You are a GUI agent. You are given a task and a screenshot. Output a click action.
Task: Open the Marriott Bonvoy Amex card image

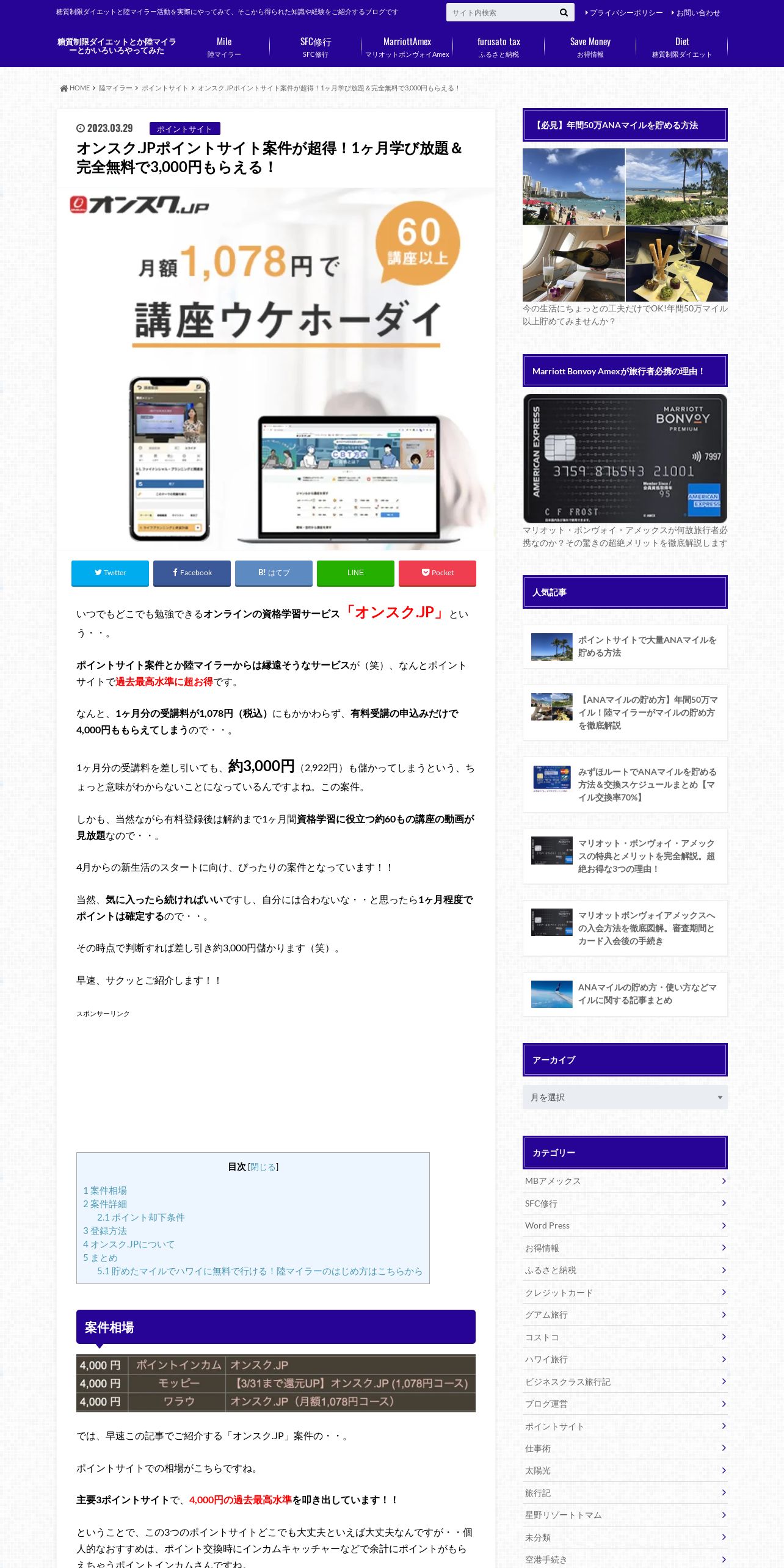[625, 458]
